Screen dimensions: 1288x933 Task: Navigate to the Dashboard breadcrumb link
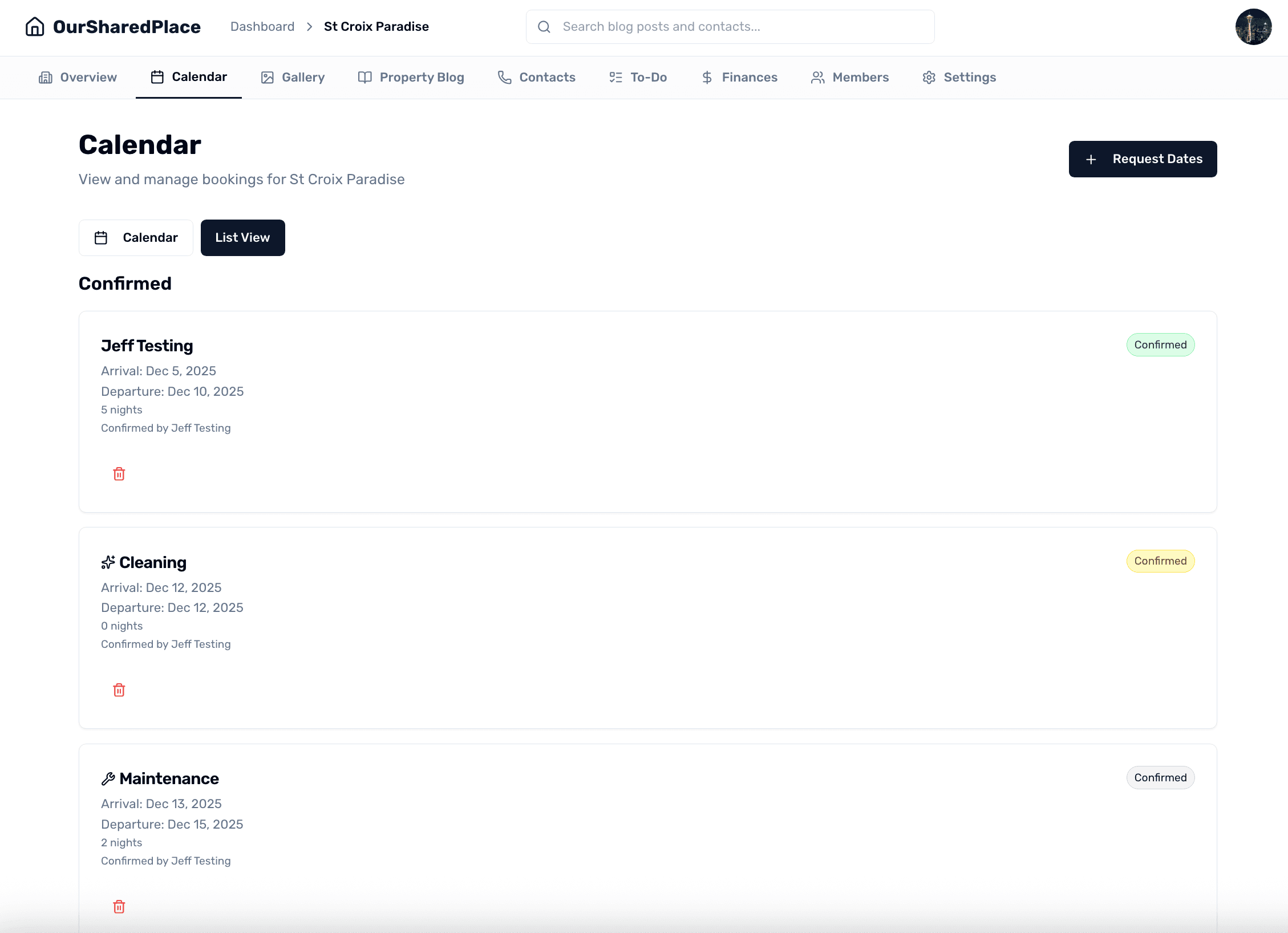point(262,27)
